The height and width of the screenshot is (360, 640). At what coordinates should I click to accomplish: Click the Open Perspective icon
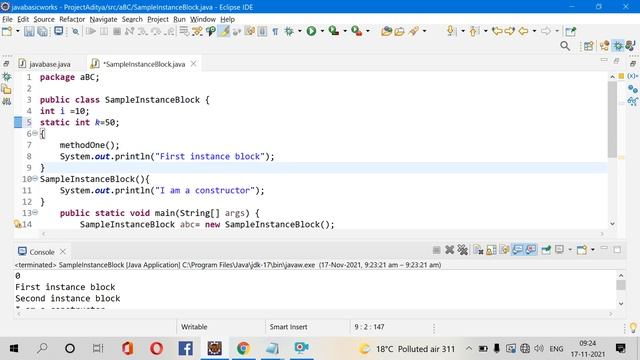pos(588,46)
